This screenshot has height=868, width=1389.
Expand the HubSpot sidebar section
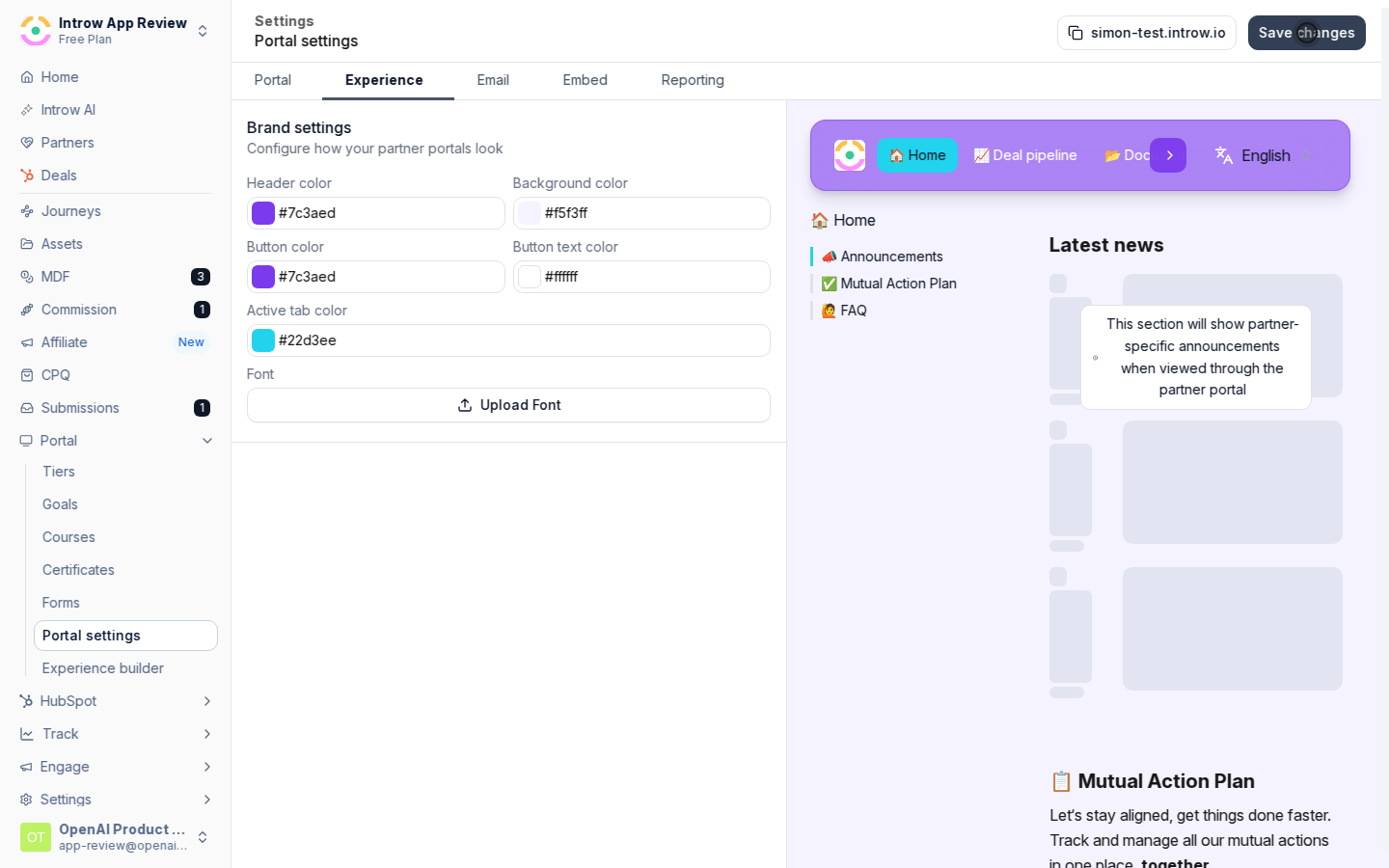coord(206,701)
